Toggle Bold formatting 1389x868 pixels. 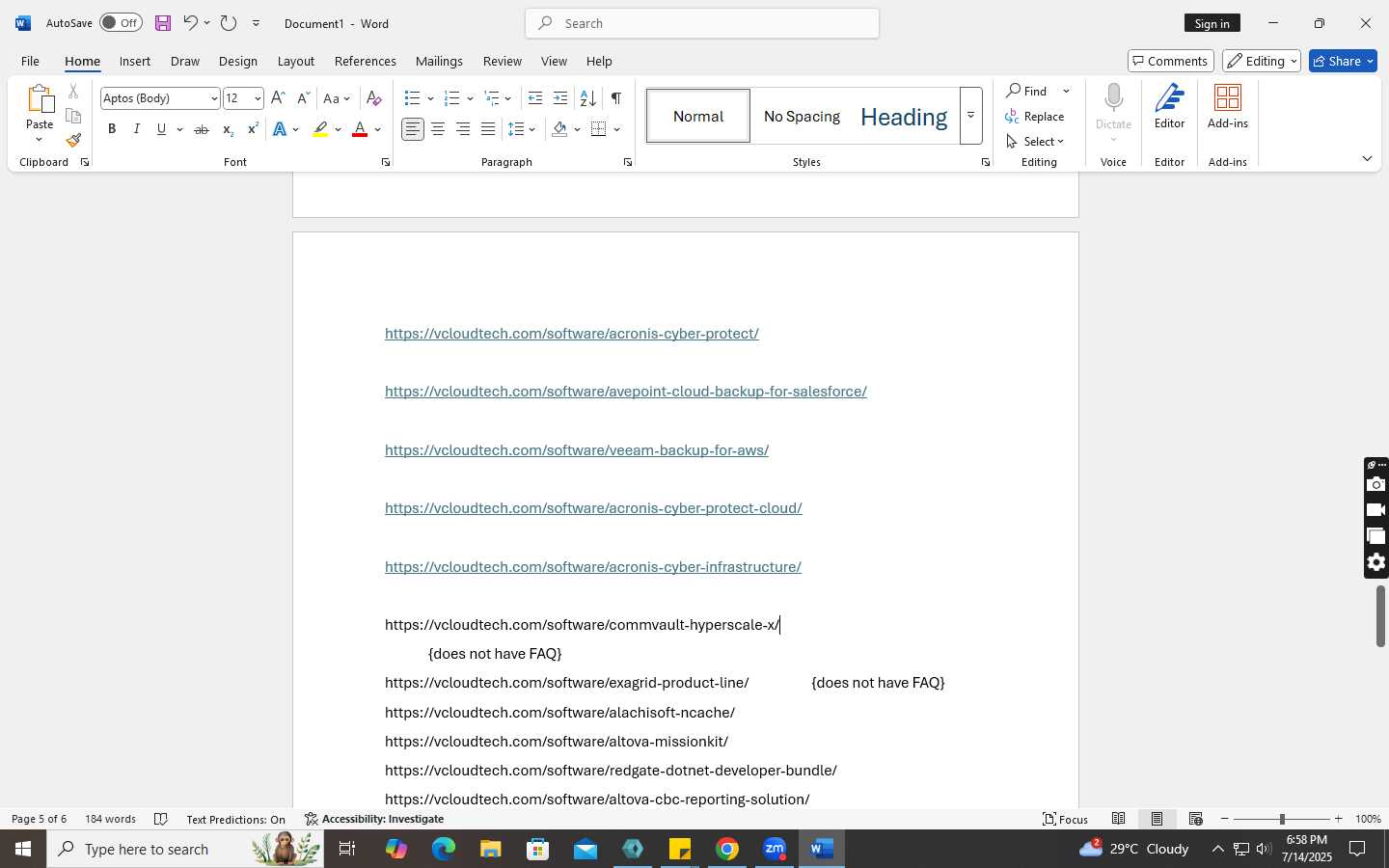[112, 129]
